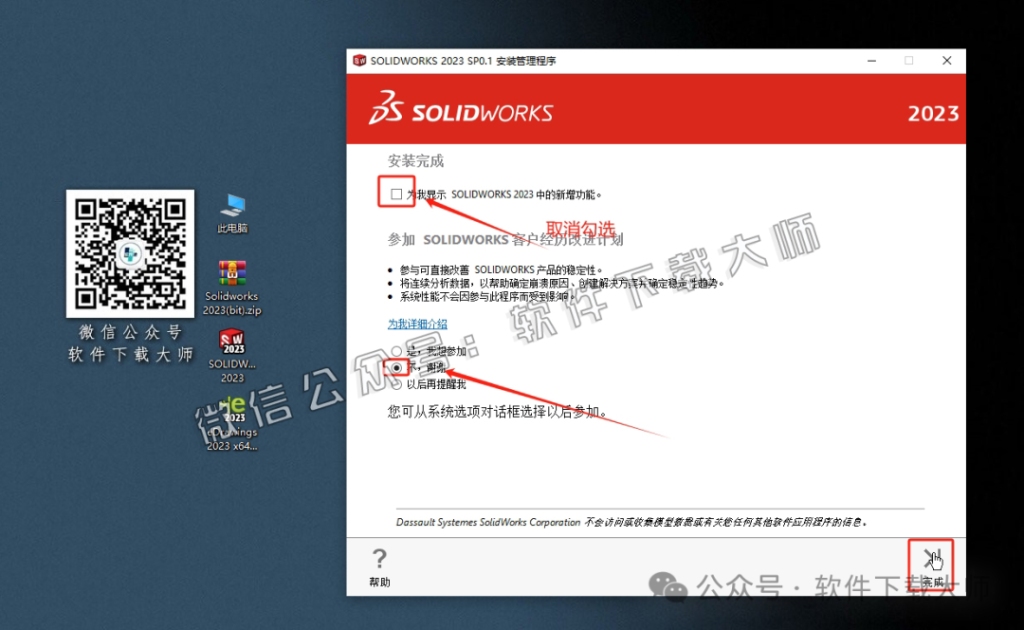
Task: Click the 完成 (Finish) button
Action: [x=930, y=562]
